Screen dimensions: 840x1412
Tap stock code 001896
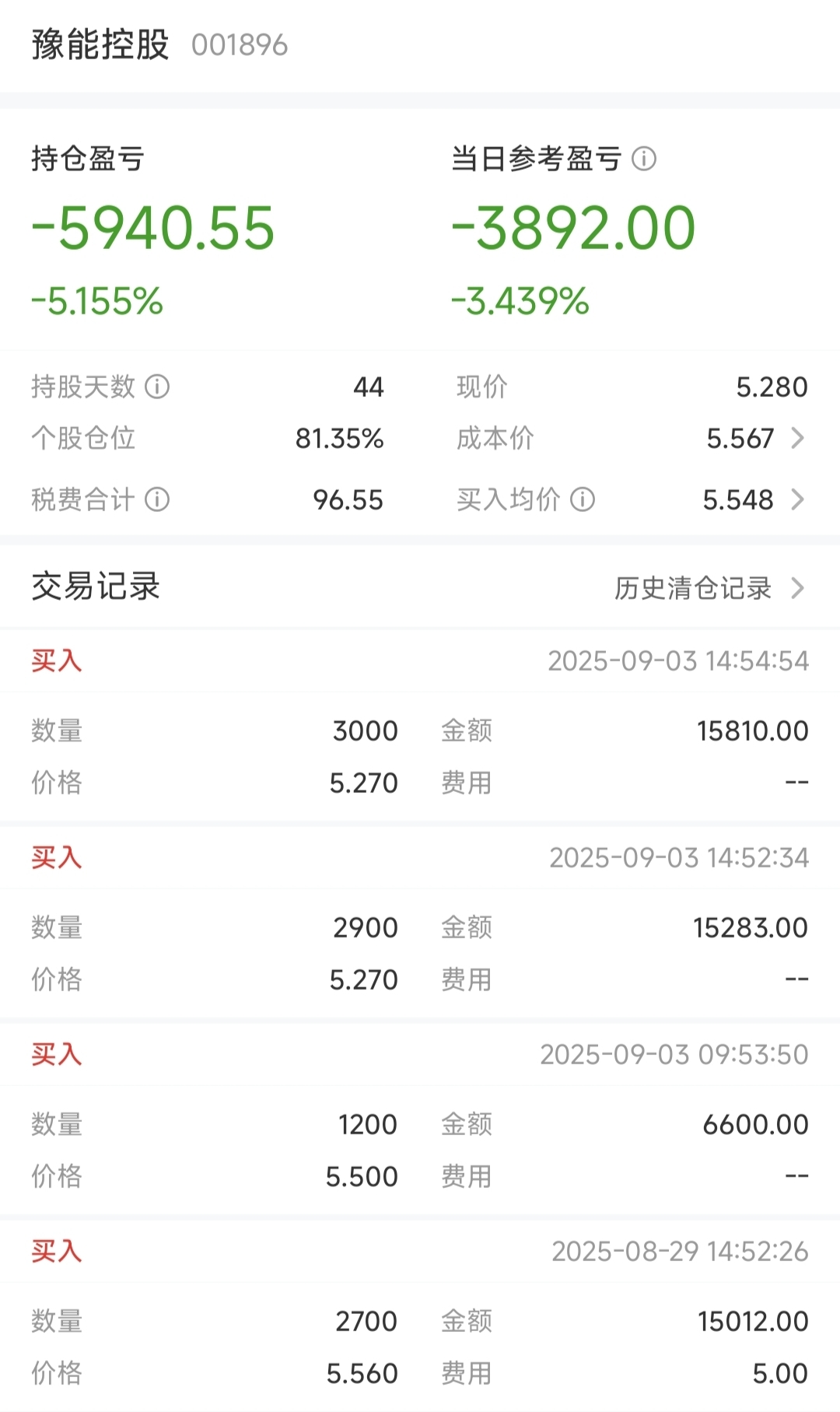click(240, 45)
